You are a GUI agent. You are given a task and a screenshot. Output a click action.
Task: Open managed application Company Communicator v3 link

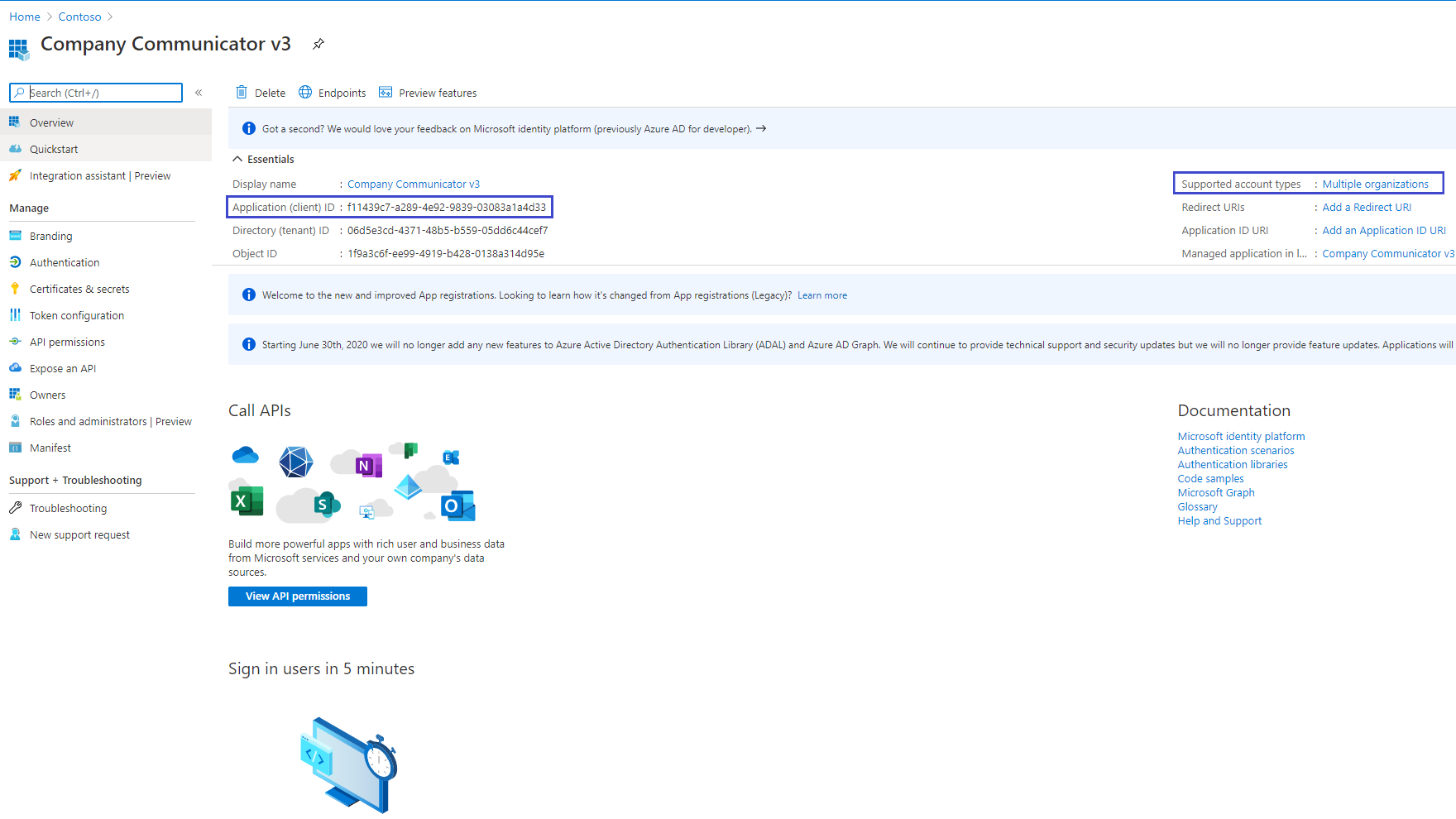point(1388,253)
